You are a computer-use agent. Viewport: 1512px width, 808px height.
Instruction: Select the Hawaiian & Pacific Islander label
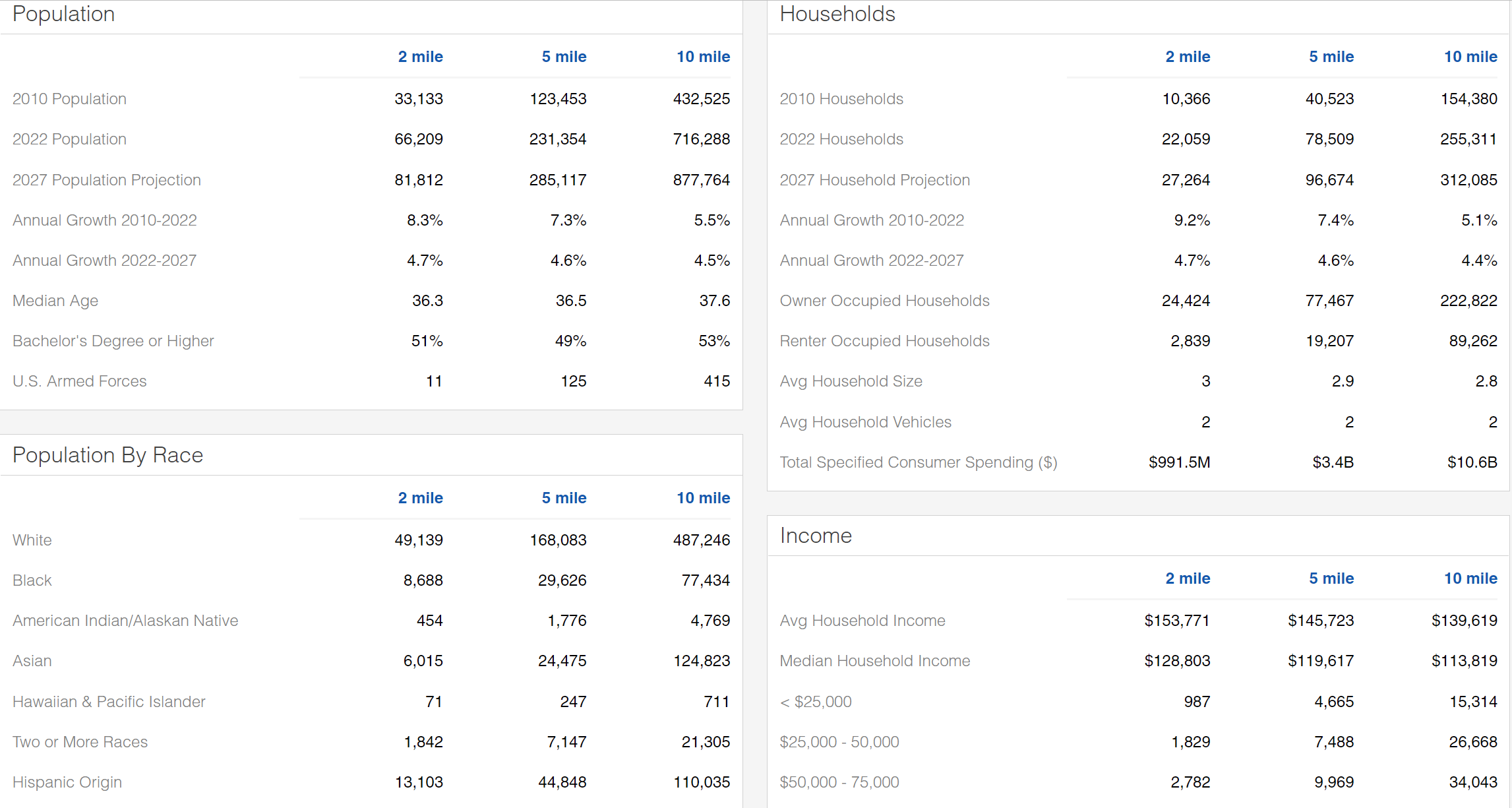click(109, 702)
